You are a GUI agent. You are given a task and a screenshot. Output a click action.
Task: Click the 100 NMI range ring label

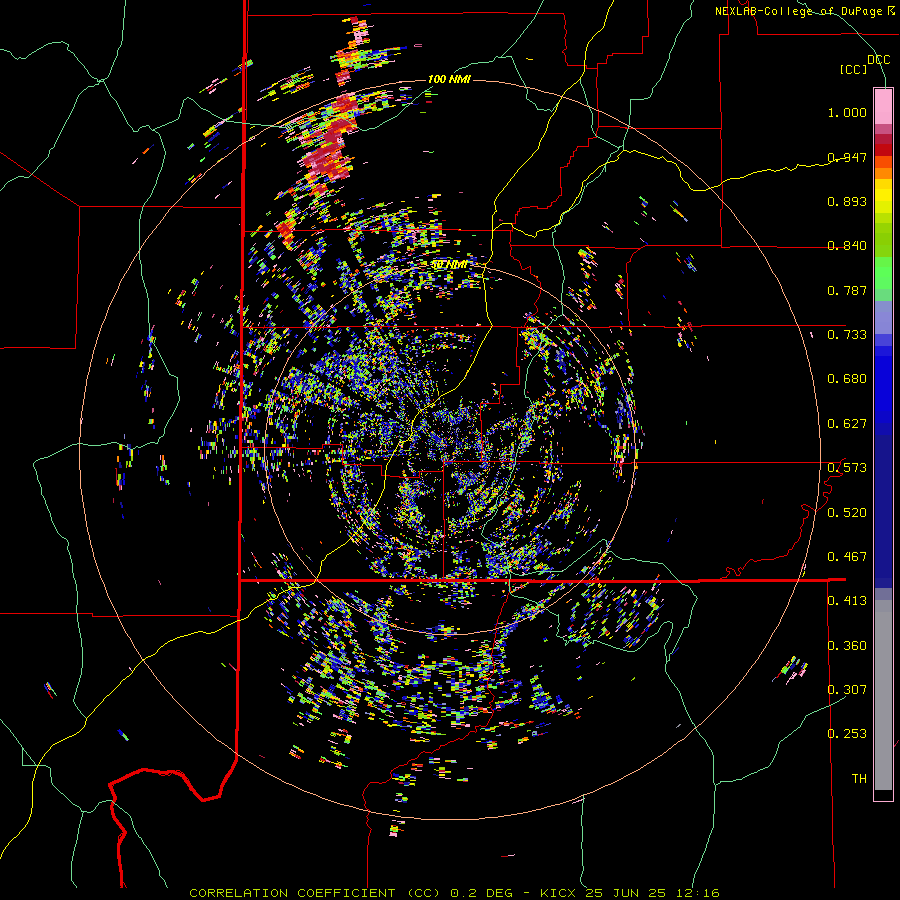(449, 79)
